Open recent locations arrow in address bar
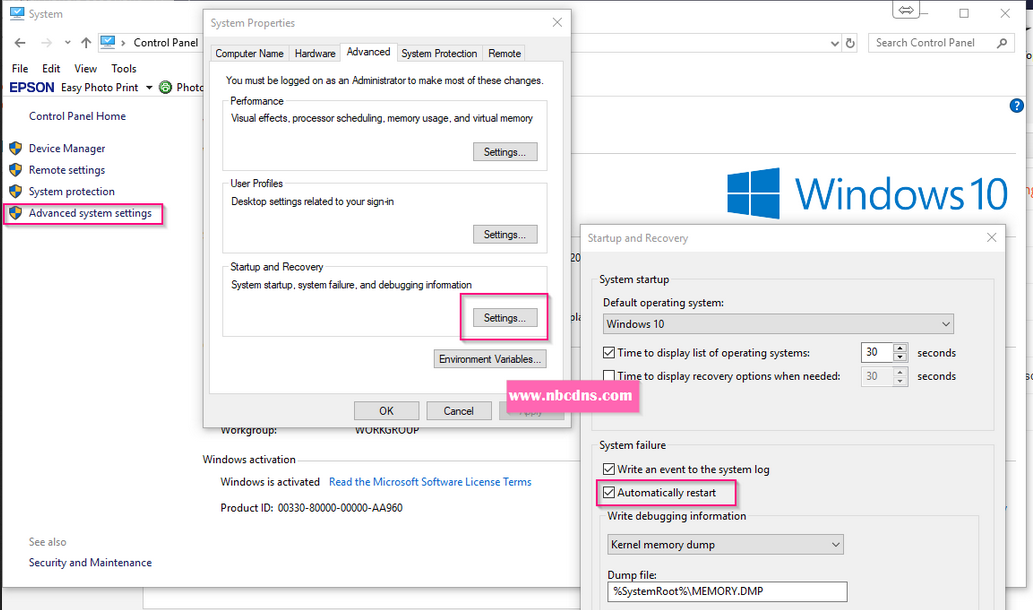 (67, 43)
